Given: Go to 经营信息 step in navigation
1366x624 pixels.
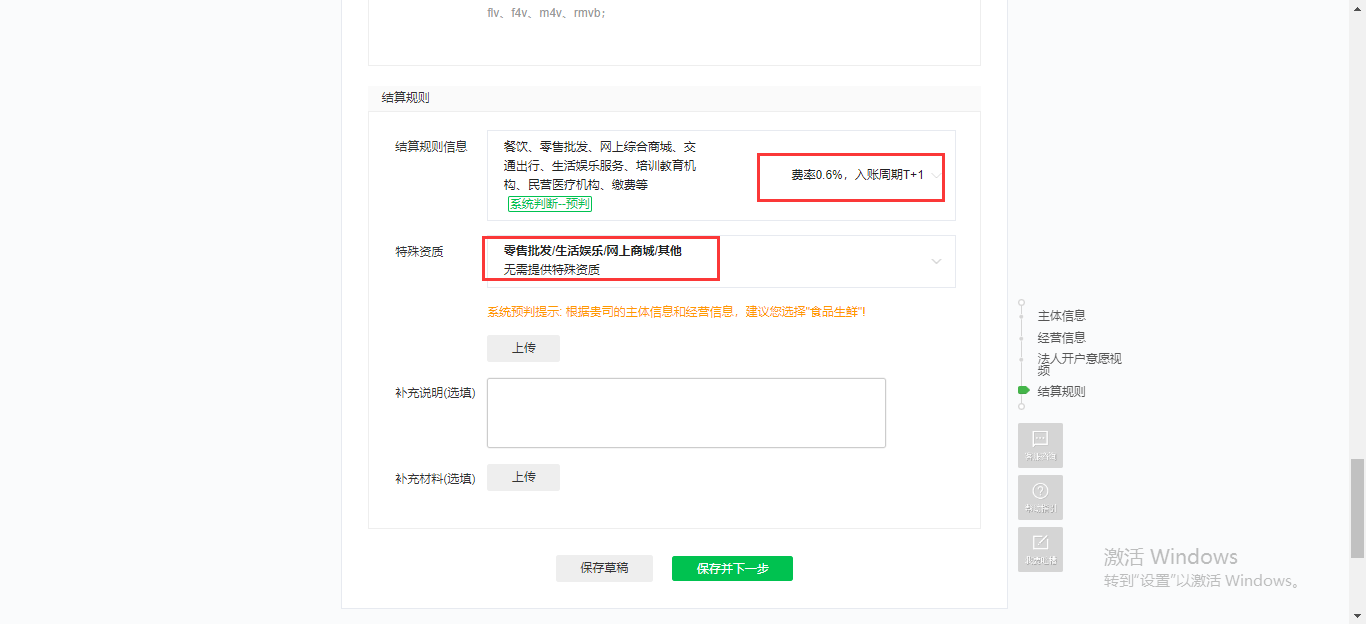Looking at the screenshot, I should (x=1061, y=338).
